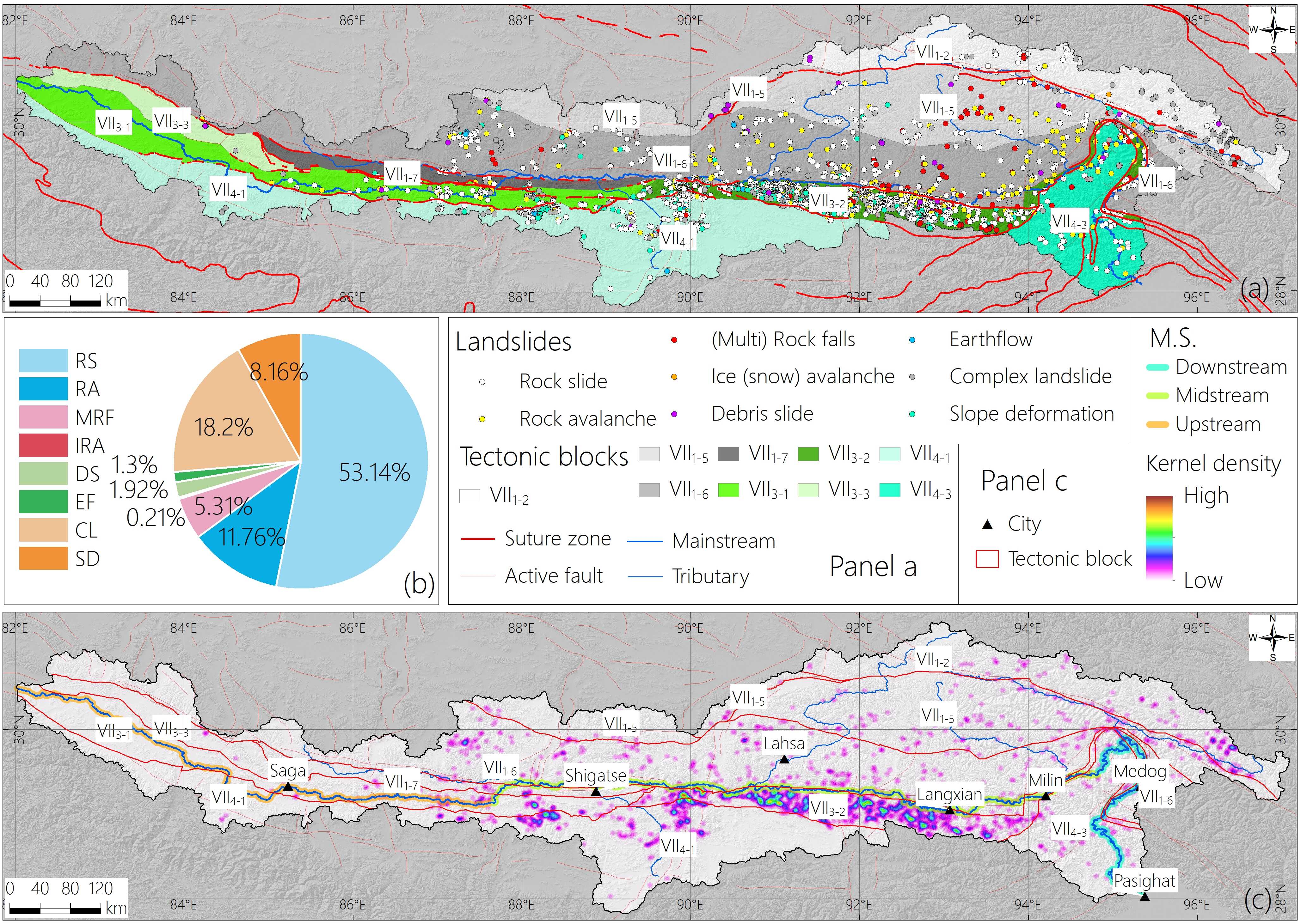
Task: Click the Shigatse city label
Action: point(595,775)
